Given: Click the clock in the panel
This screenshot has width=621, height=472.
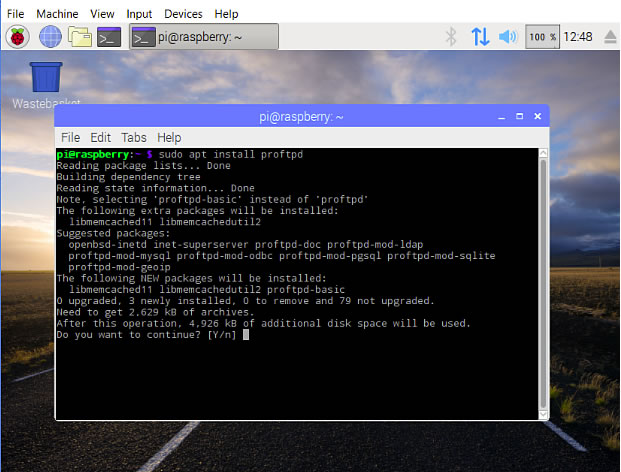Looking at the screenshot, I should coord(578,37).
